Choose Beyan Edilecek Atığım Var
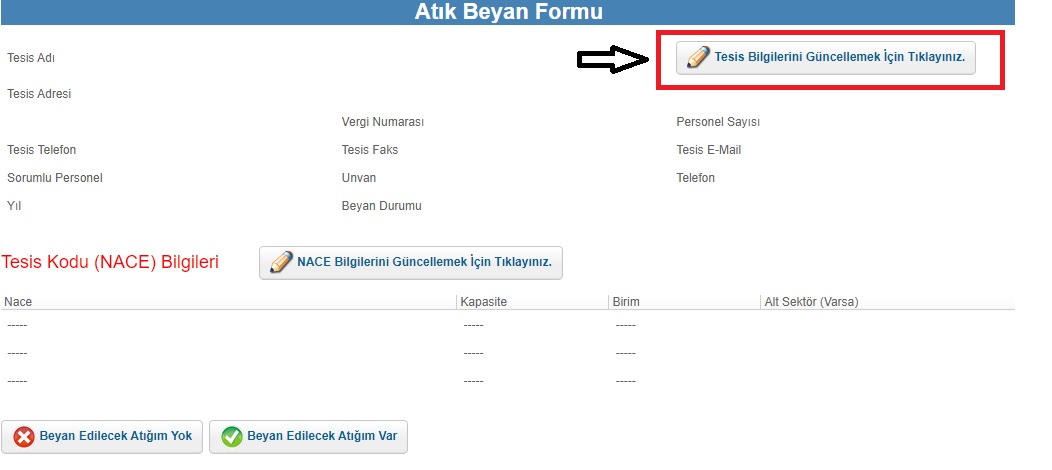 coord(309,437)
